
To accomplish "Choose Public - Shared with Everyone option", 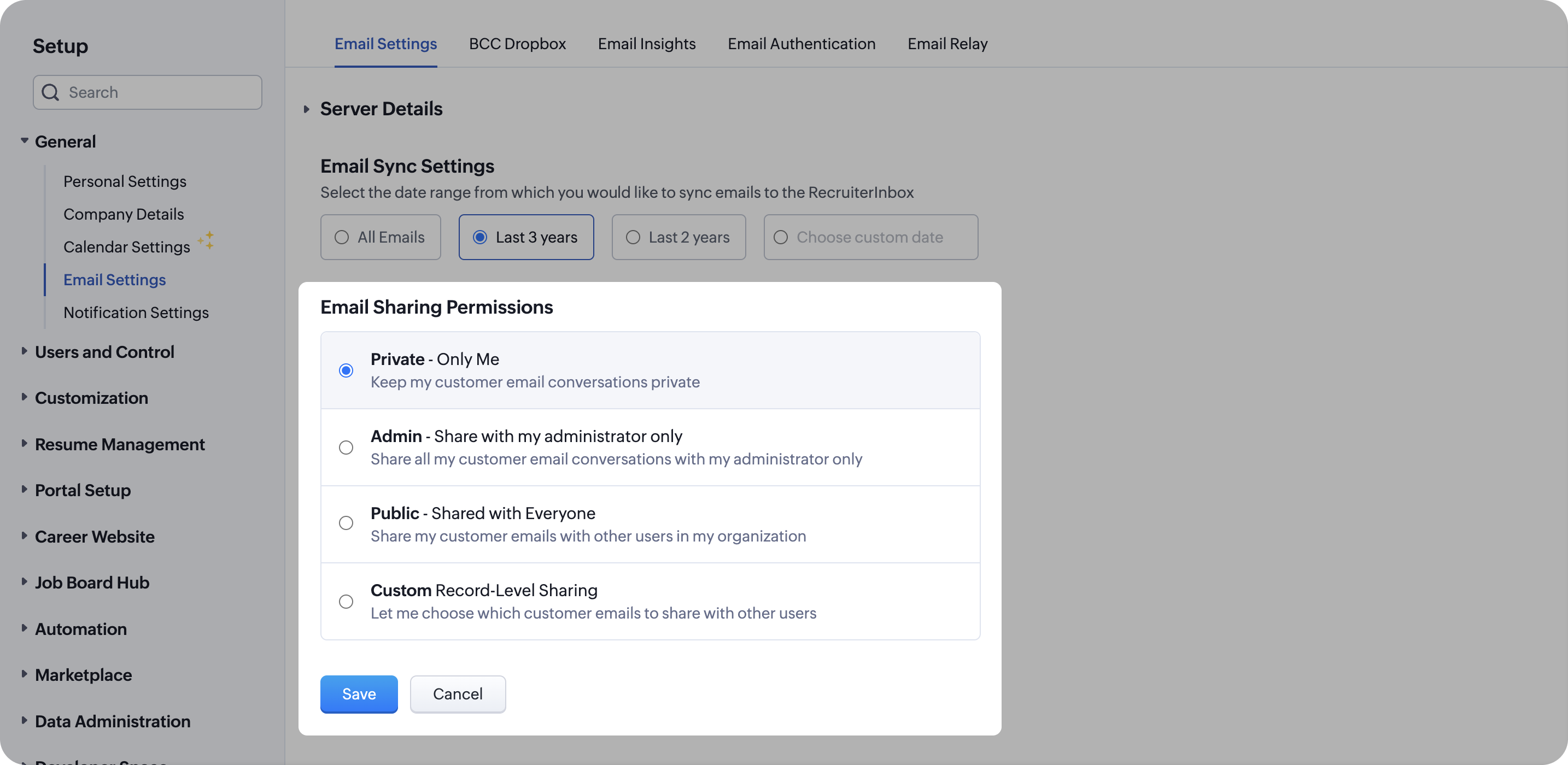I will [x=346, y=523].
